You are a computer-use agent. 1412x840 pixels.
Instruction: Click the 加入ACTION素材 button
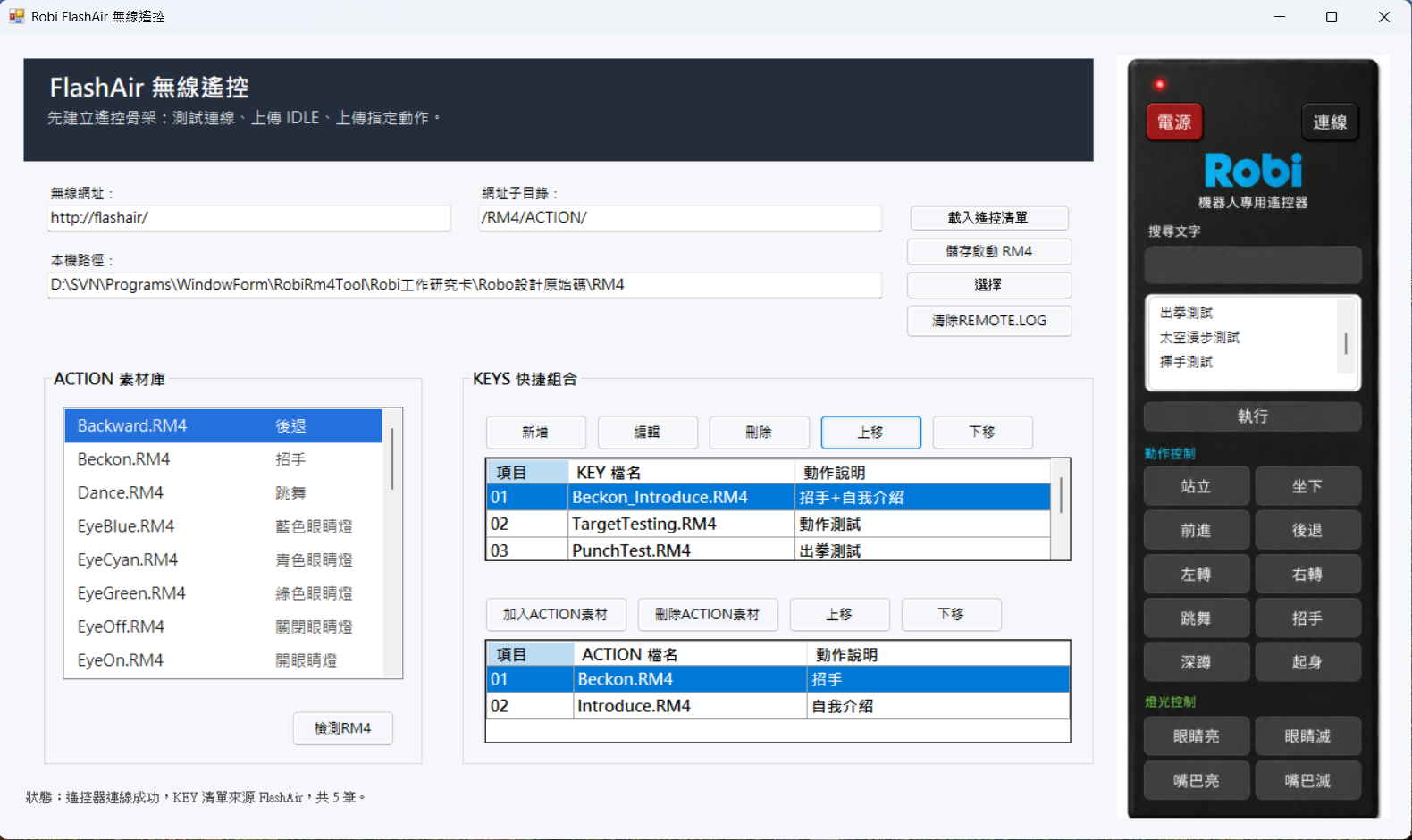(x=556, y=615)
